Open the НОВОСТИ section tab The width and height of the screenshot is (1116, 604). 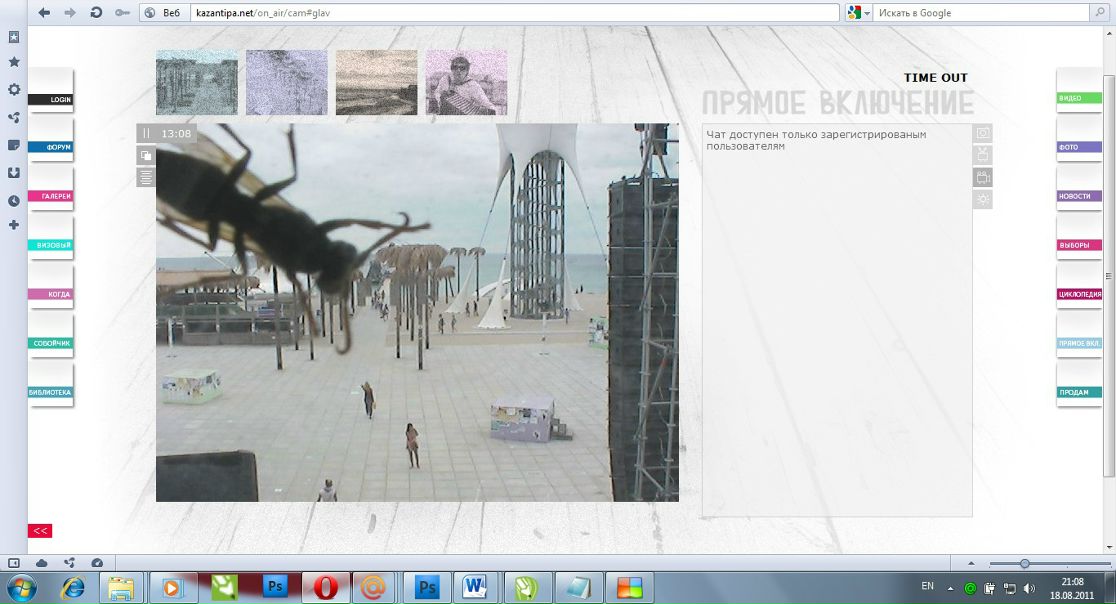pos(1079,197)
